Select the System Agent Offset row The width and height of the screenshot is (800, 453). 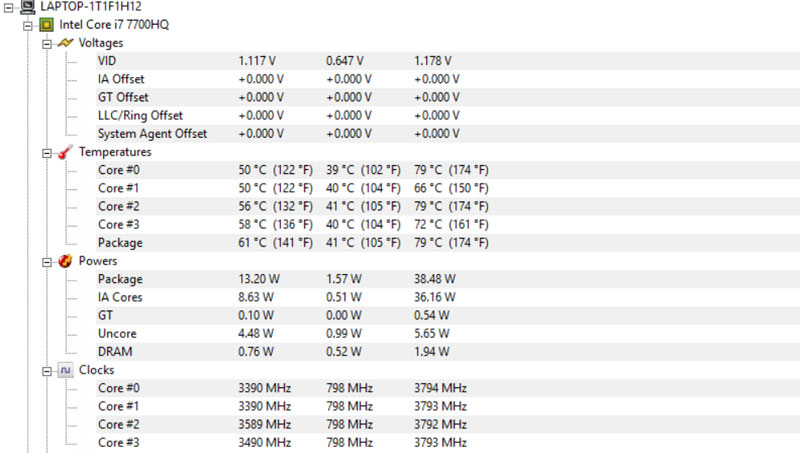pos(448,134)
